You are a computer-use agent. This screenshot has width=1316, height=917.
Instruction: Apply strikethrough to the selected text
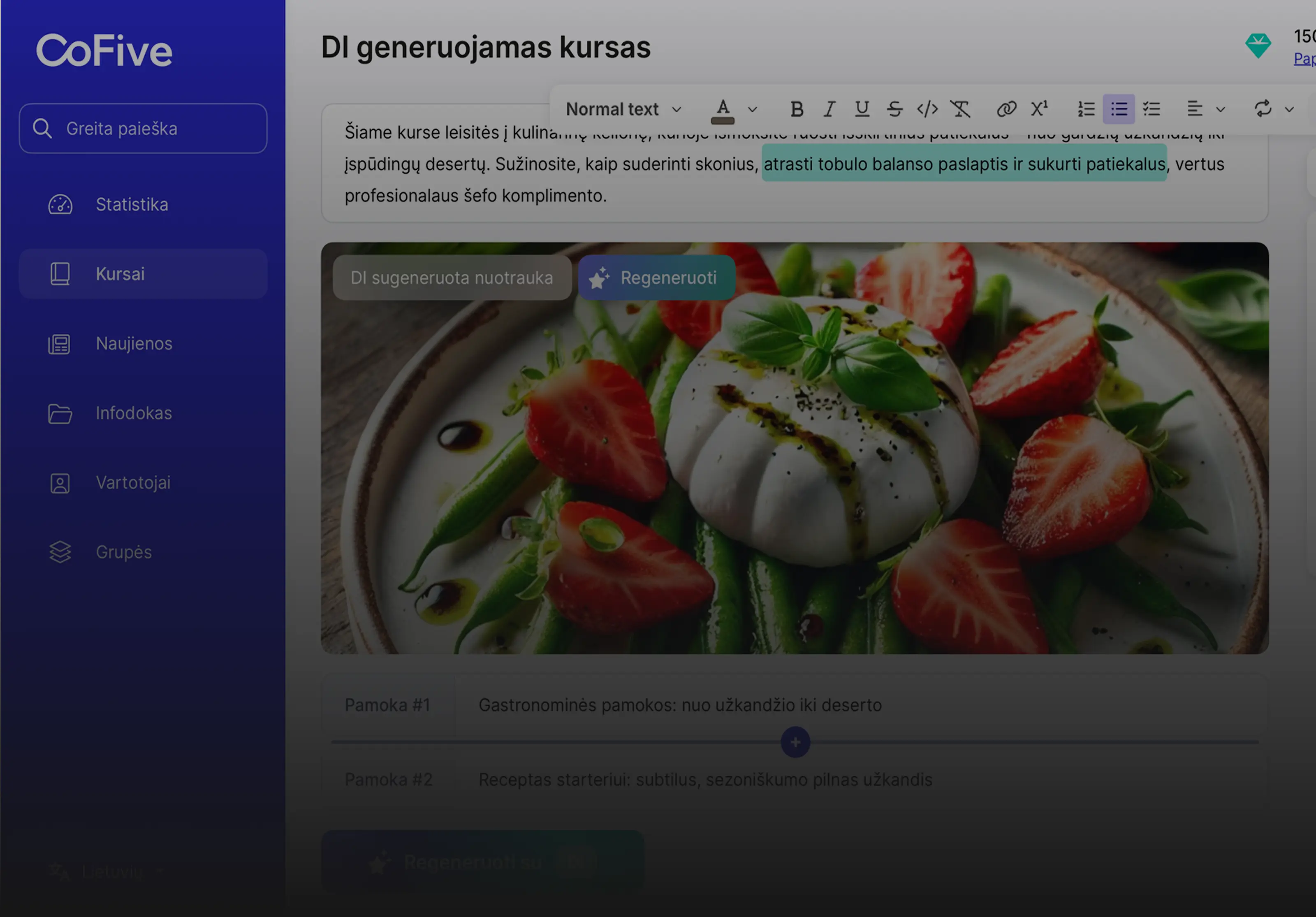[894, 109]
